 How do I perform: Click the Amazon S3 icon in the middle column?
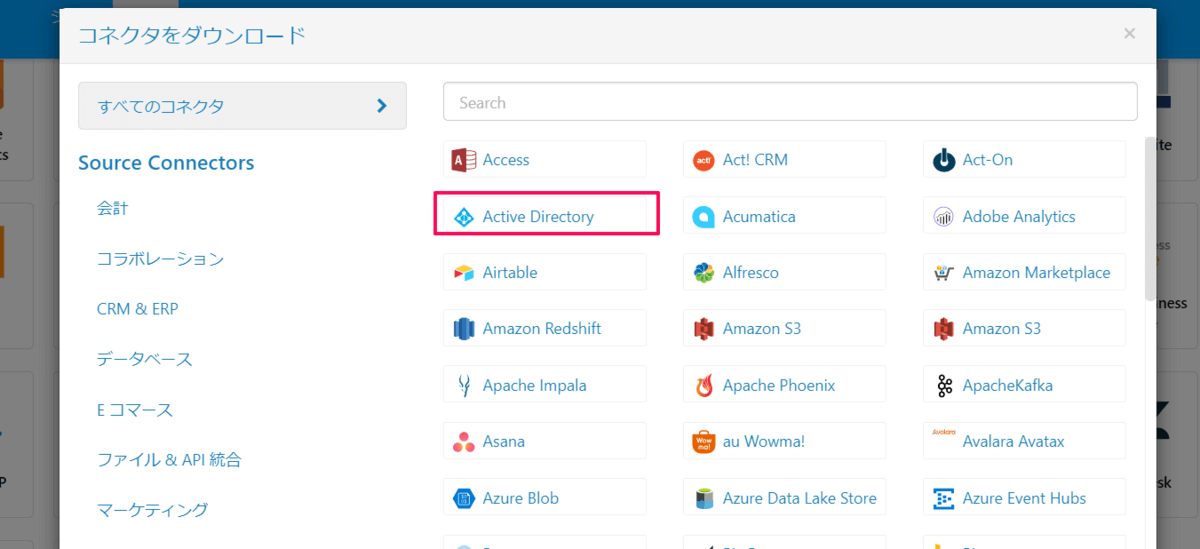[x=704, y=329]
